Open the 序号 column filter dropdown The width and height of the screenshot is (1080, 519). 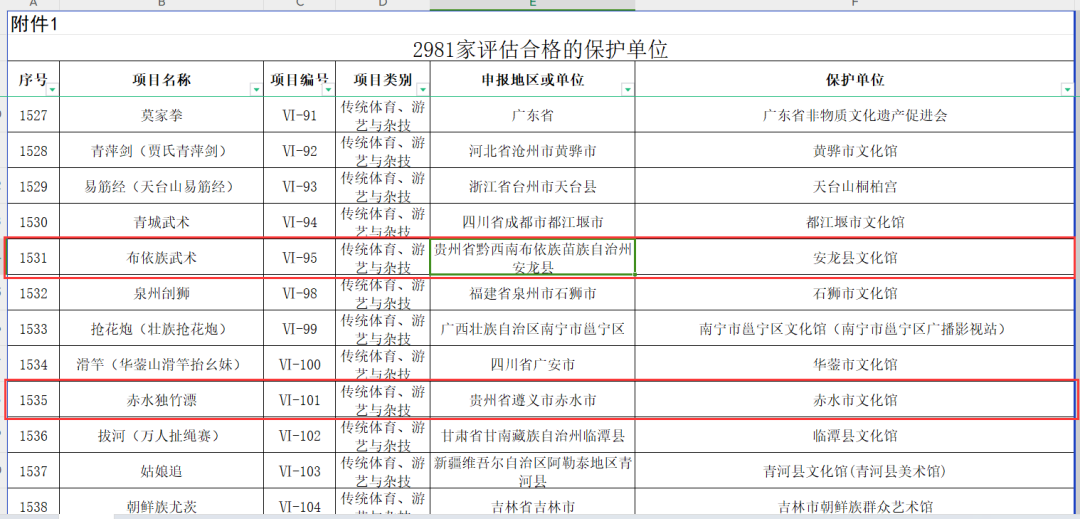[x=52, y=90]
